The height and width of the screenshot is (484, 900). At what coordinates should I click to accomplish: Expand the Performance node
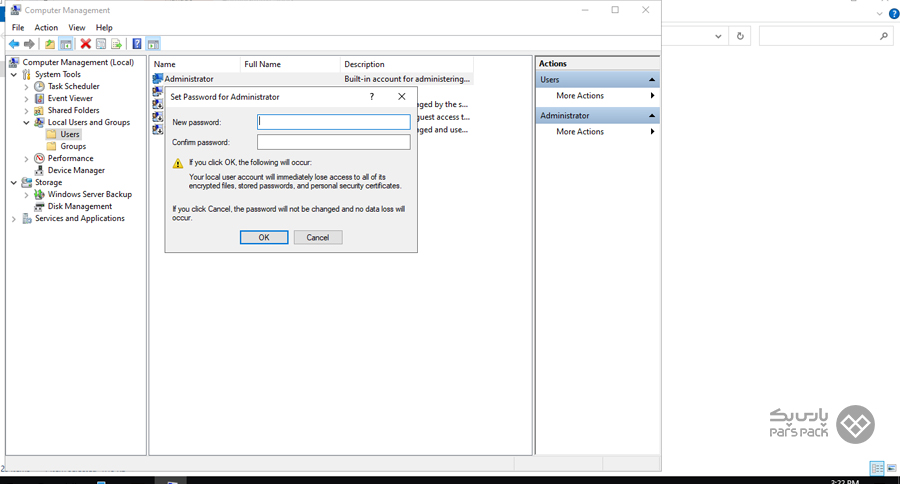pos(26,159)
